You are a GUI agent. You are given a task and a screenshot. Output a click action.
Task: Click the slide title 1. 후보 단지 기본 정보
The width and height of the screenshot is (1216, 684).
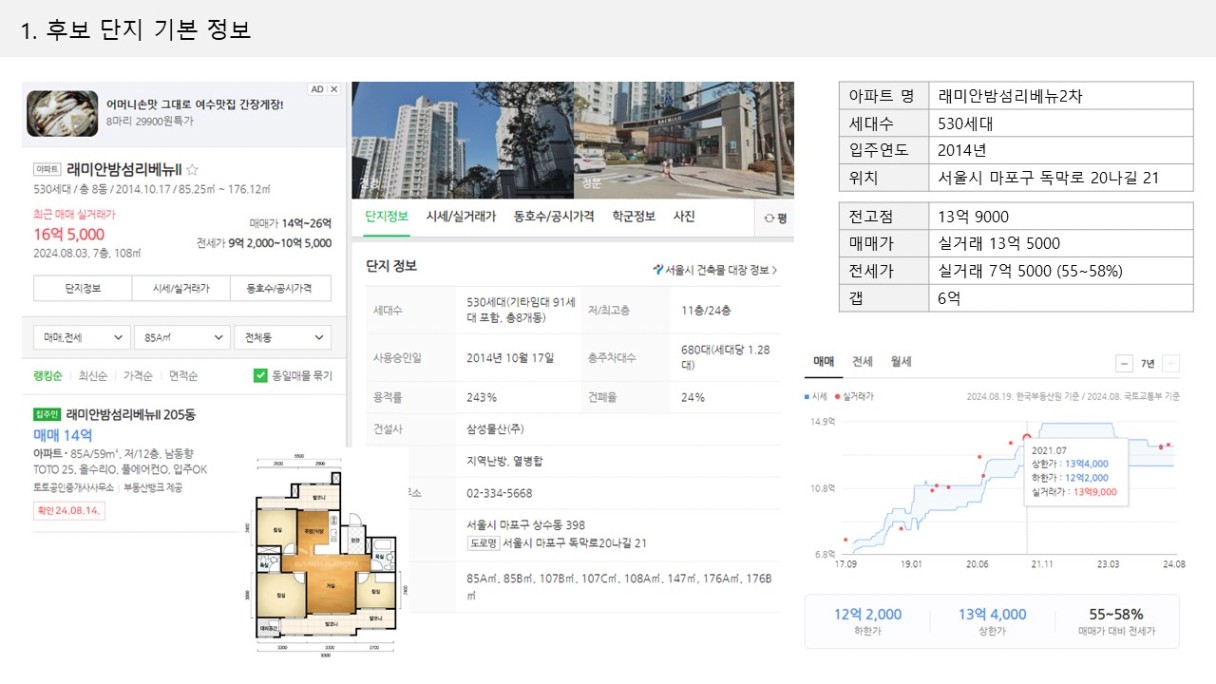tap(136, 29)
